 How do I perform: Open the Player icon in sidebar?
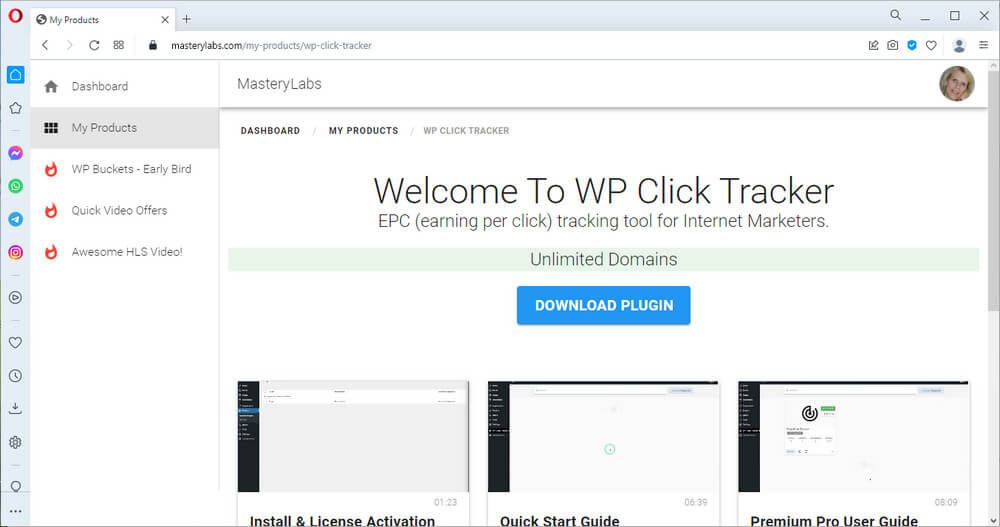pyautogui.click(x=15, y=297)
